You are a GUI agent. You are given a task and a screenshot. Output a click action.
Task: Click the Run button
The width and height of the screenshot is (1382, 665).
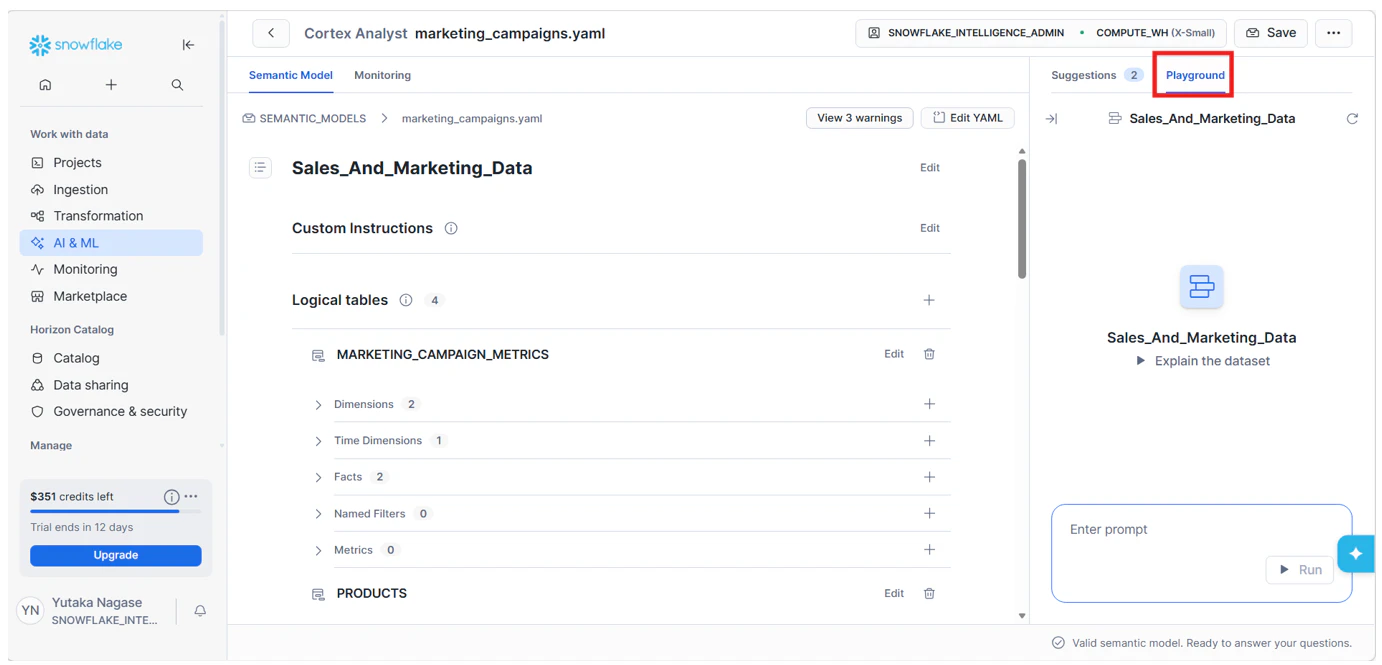[x=1300, y=570]
